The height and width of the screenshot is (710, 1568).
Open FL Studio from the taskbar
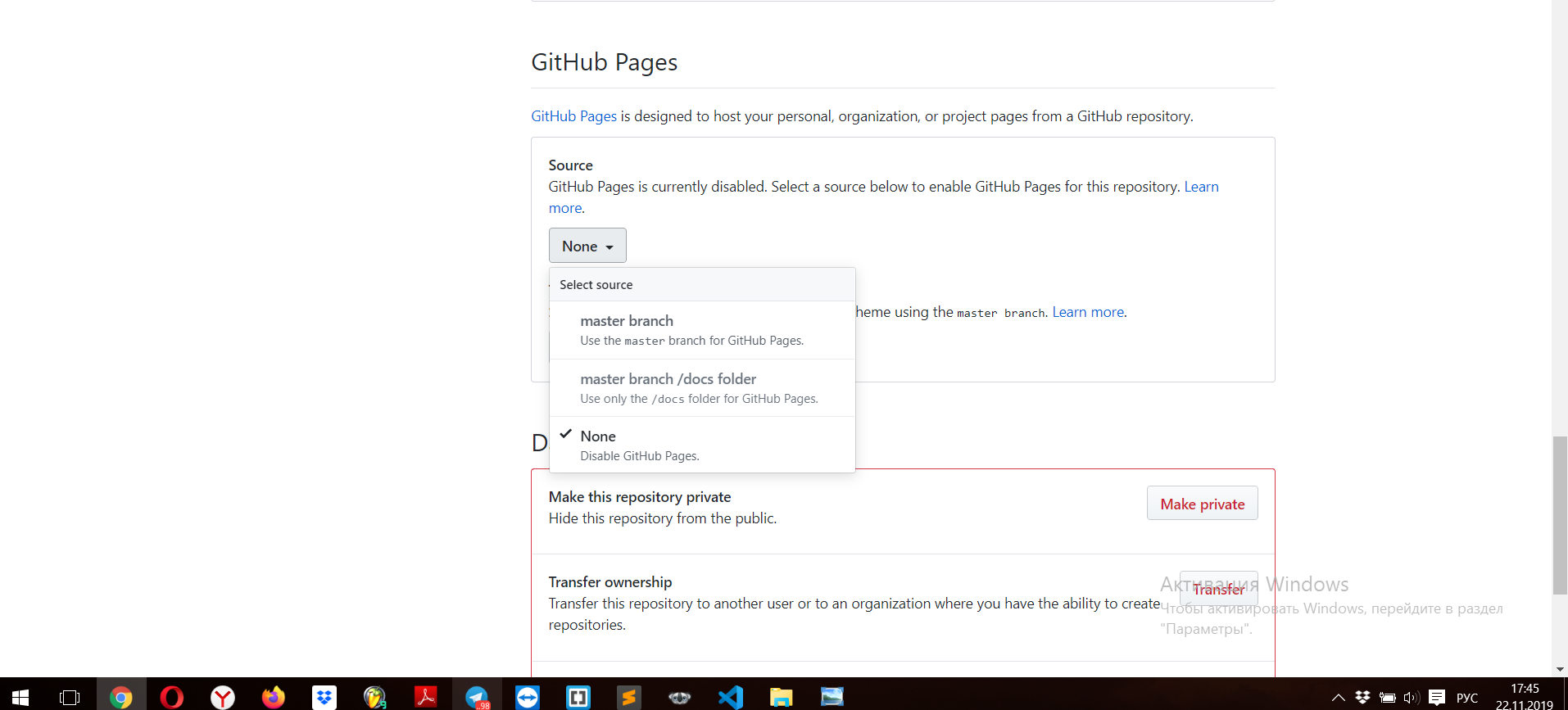(375, 697)
